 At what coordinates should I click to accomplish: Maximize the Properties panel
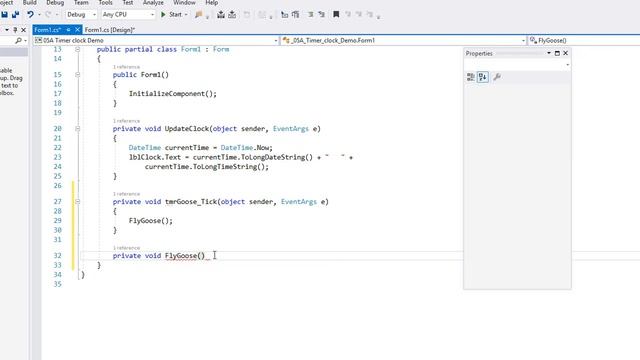point(557,53)
